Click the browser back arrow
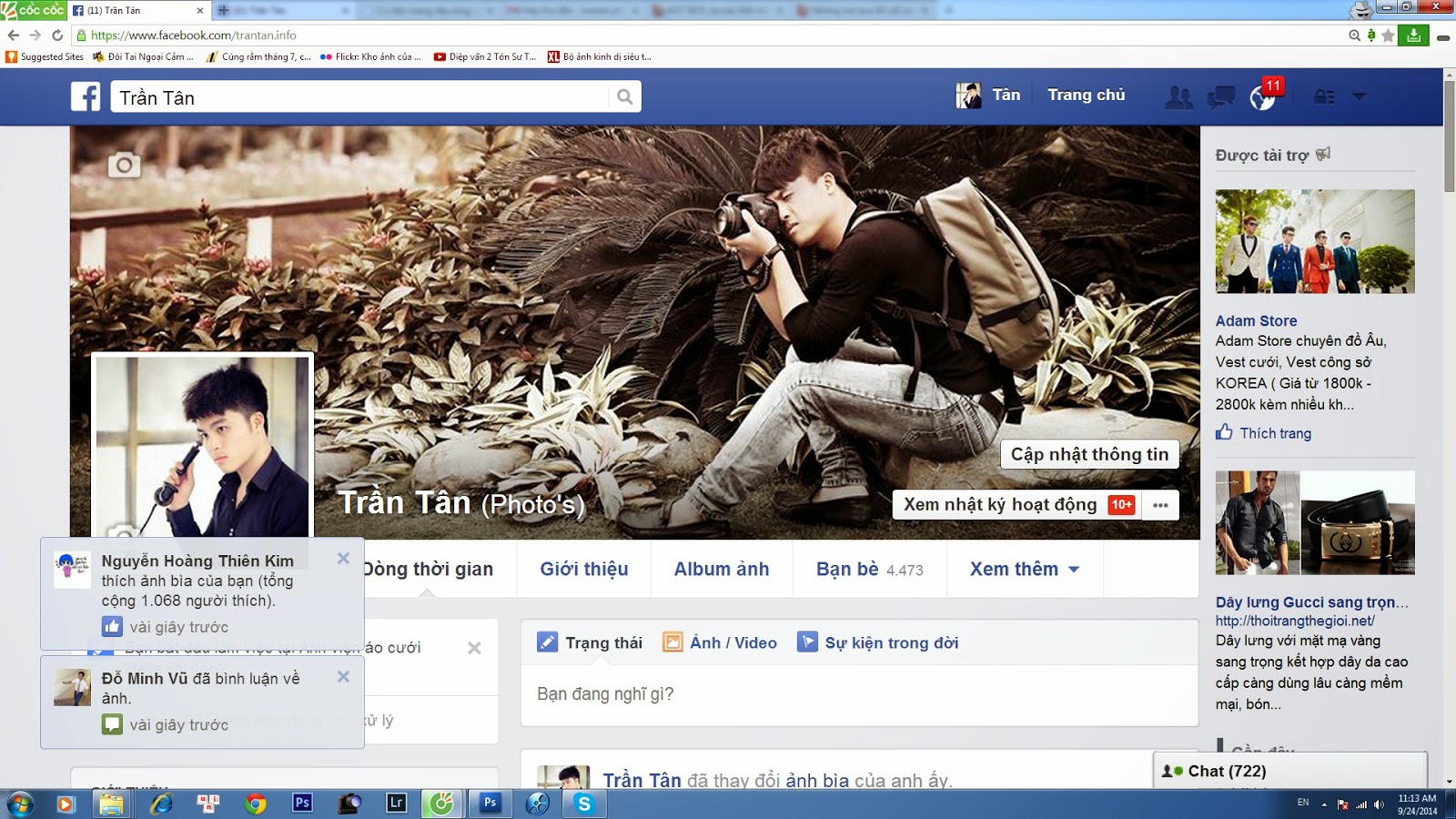This screenshot has height=819, width=1456. [13, 35]
